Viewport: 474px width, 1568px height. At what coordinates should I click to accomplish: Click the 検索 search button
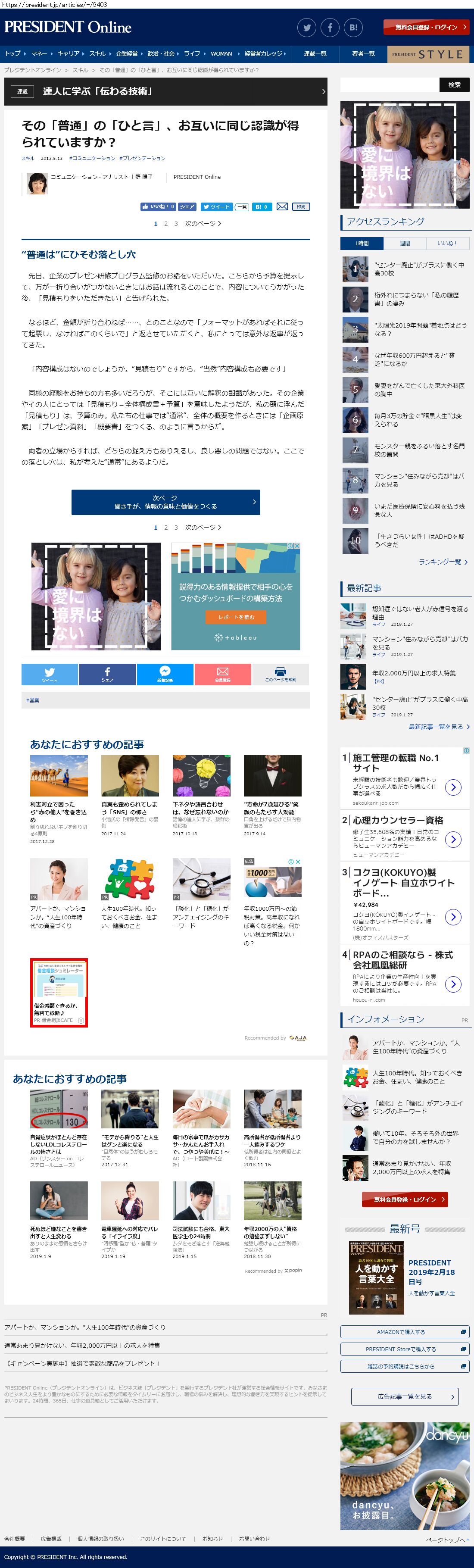coord(455,84)
